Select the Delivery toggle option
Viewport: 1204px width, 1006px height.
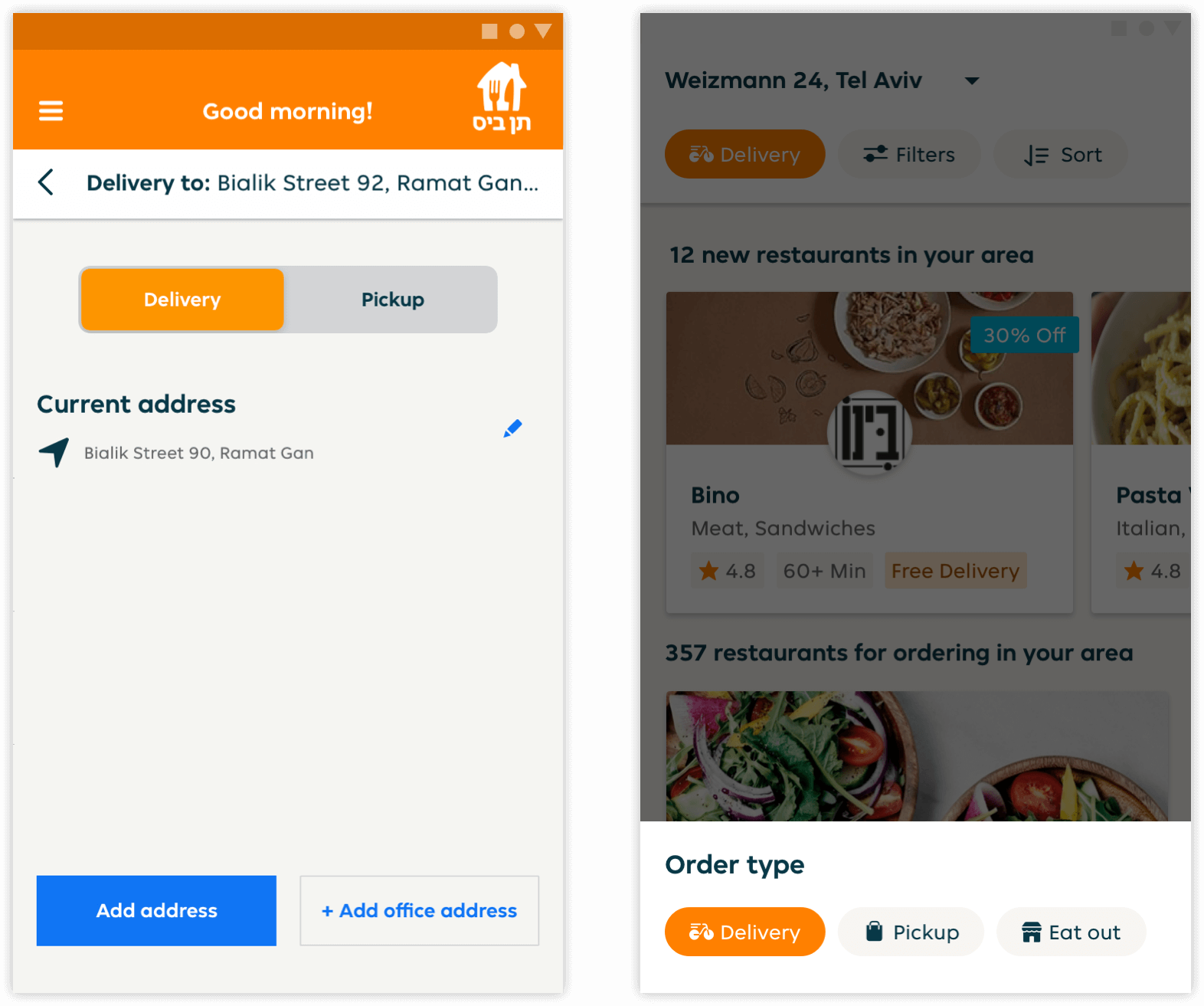[182, 300]
